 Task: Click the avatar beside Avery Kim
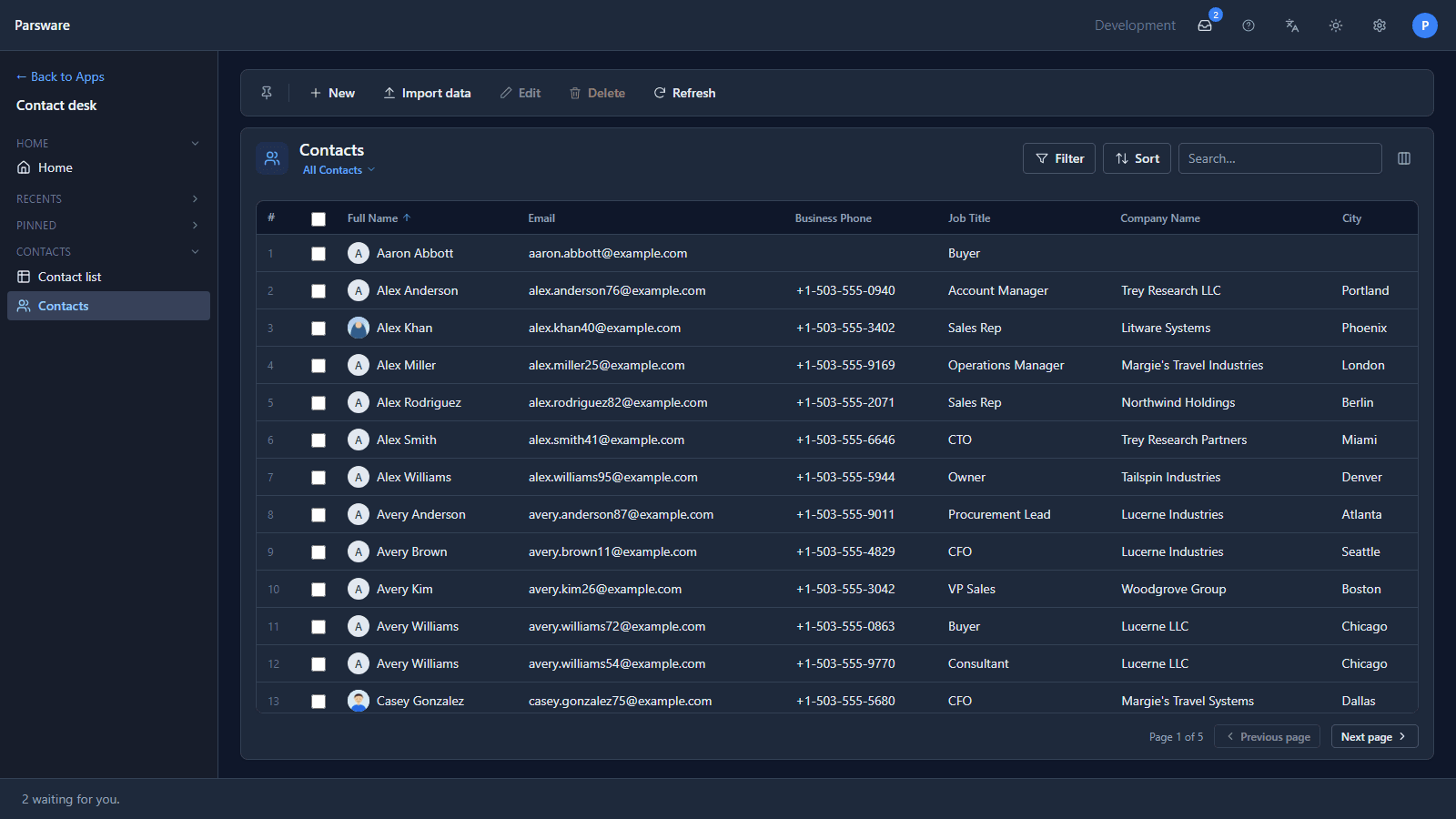[359, 589]
